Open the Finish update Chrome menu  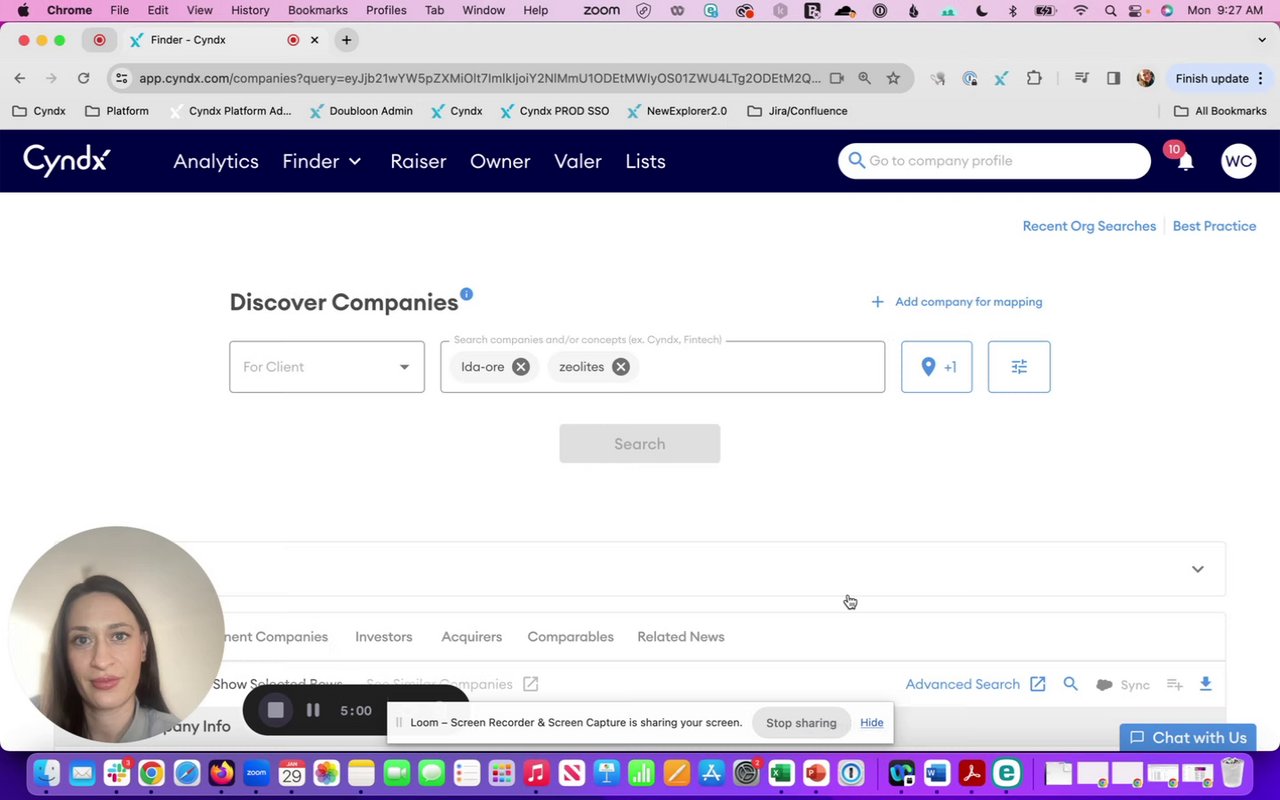point(1220,78)
